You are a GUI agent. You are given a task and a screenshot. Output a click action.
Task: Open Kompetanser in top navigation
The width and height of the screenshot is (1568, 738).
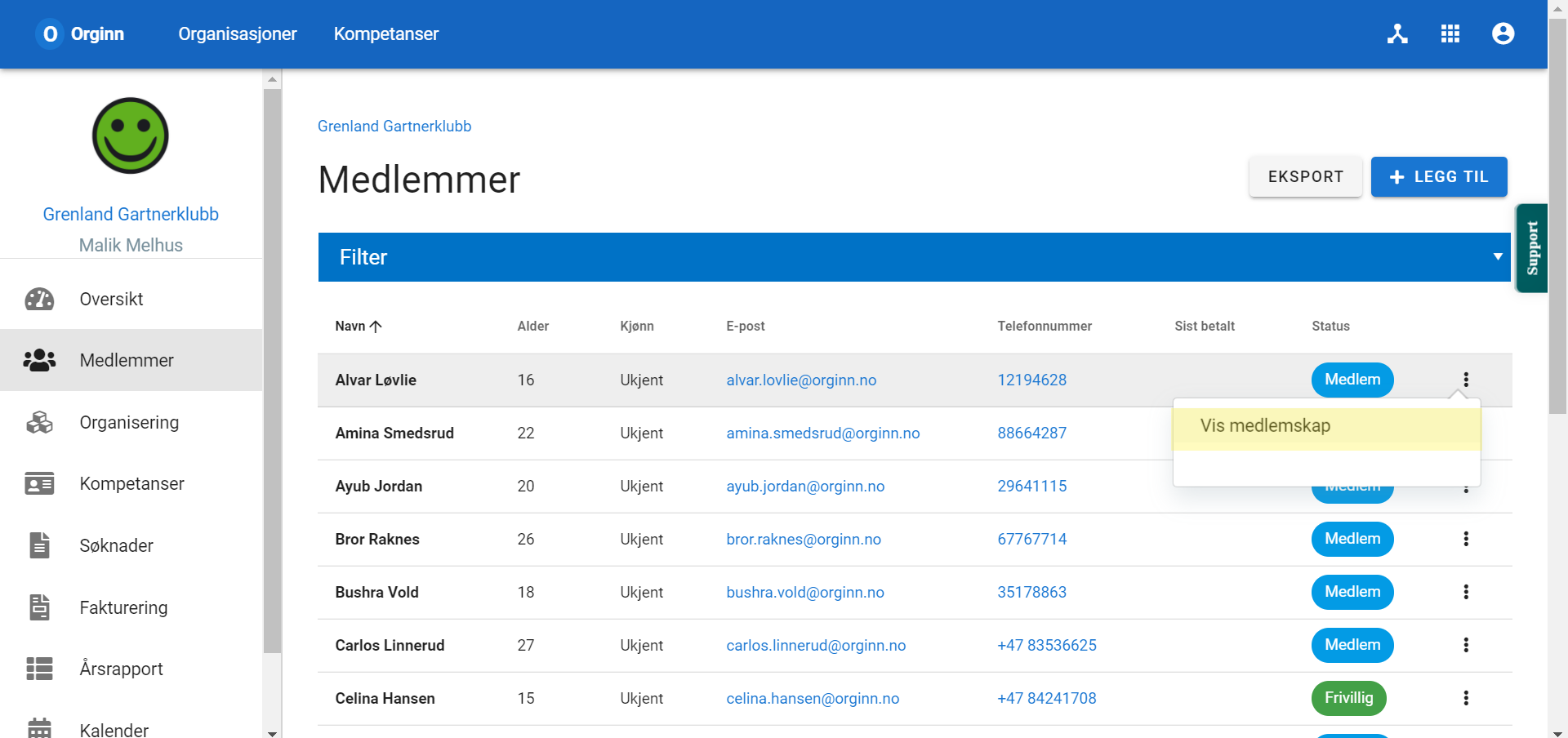pyautogui.click(x=386, y=33)
